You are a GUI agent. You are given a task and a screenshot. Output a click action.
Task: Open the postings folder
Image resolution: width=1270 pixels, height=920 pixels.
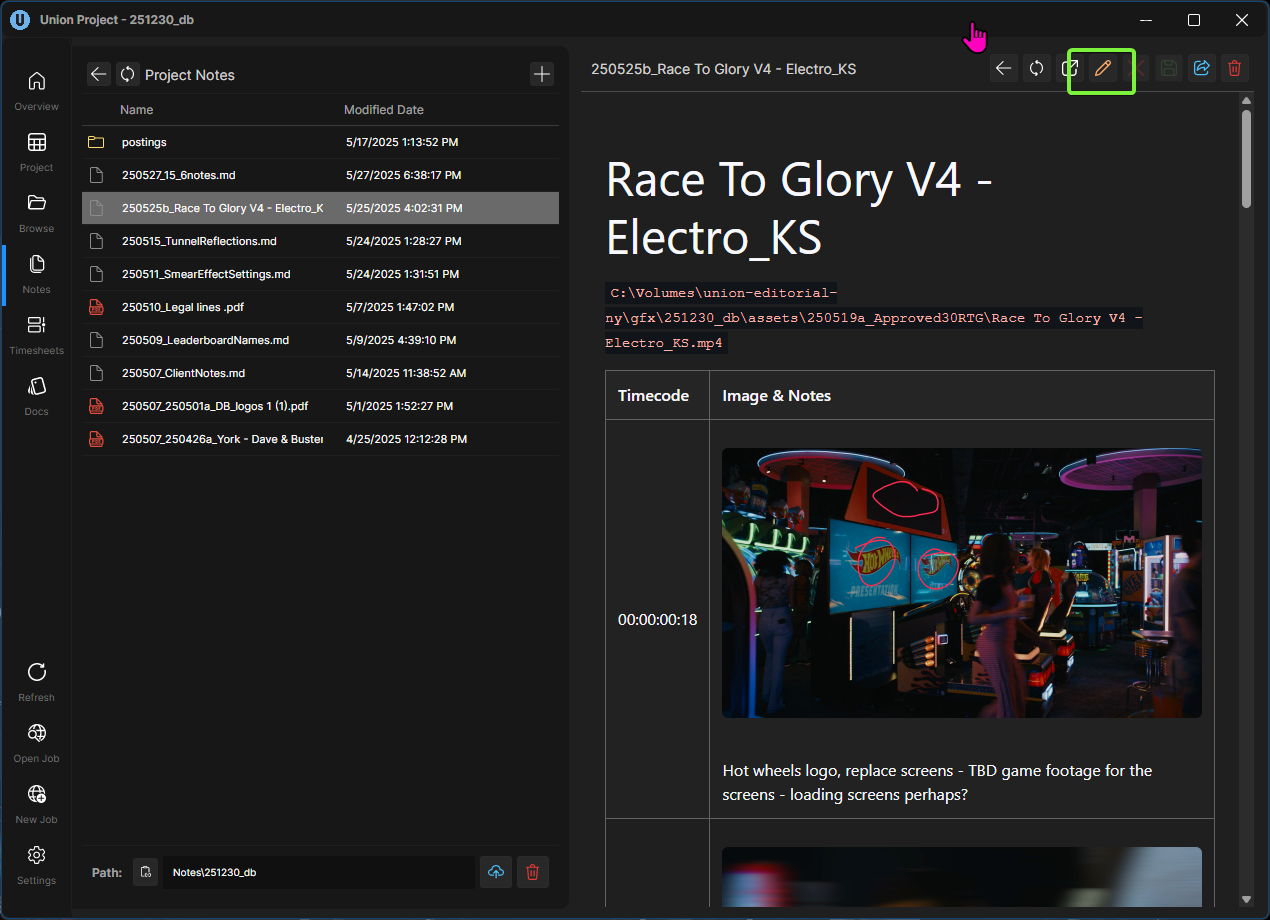tap(320, 142)
